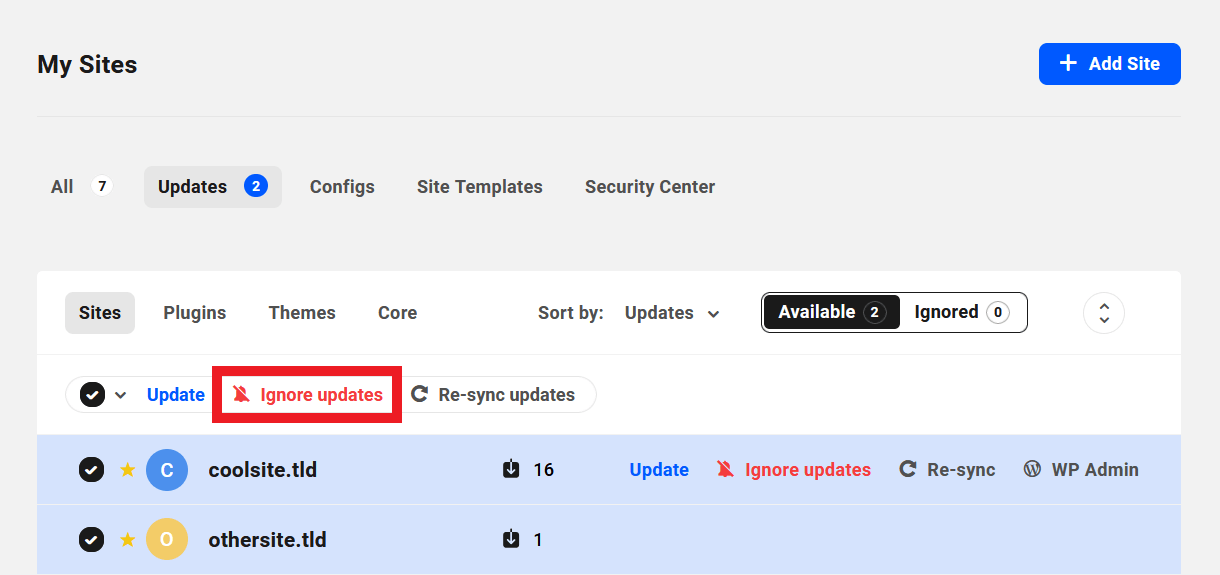Click bulk Update in the toolbar
This screenshot has width=1220, height=575.
point(176,395)
